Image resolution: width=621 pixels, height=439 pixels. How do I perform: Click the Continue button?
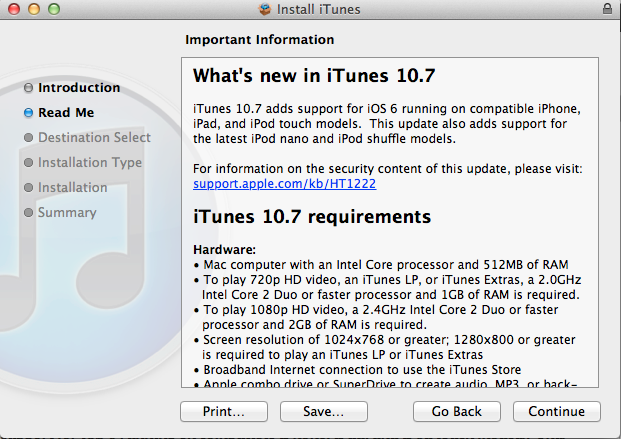tap(556, 411)
